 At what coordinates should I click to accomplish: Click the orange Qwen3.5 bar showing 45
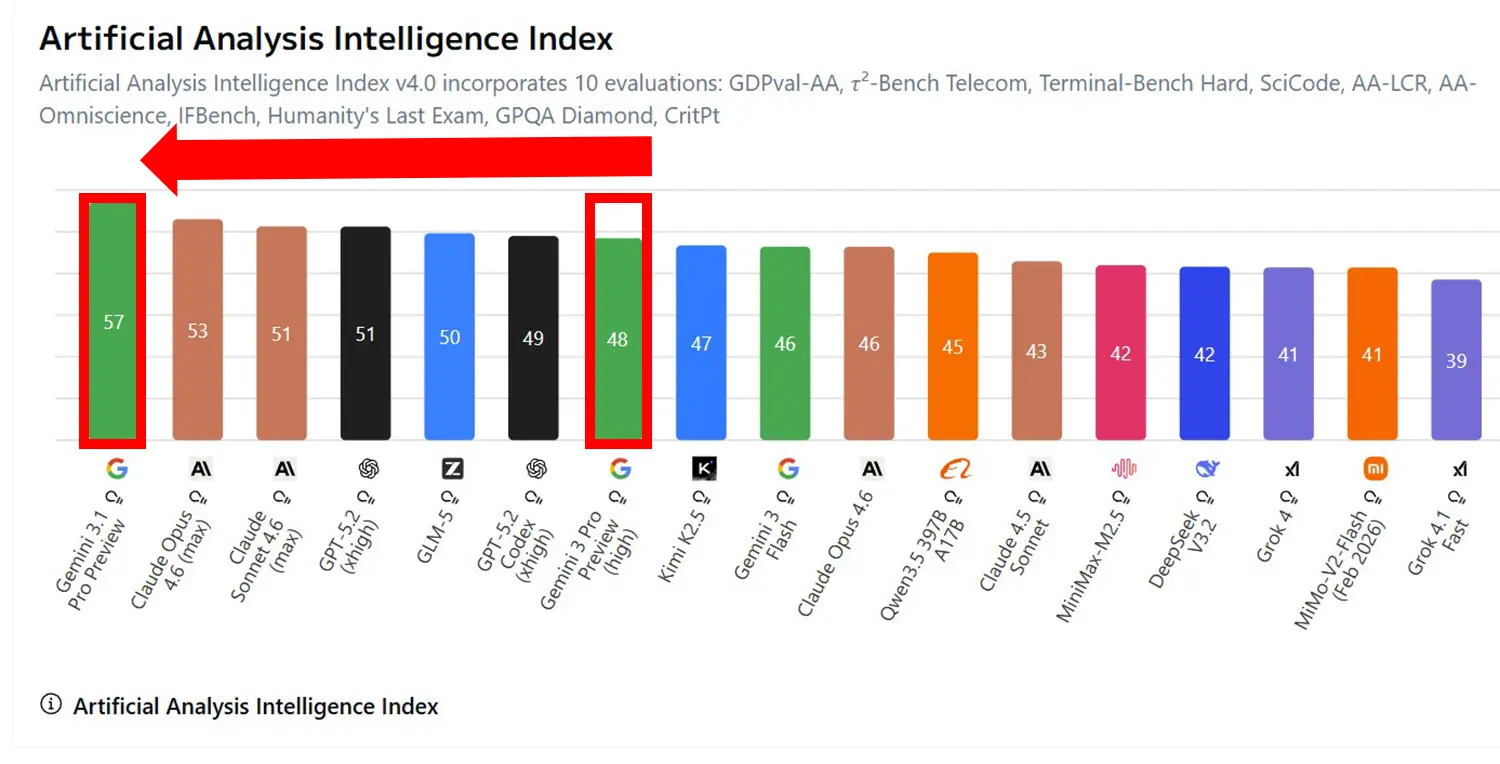(x=953, y=346)
